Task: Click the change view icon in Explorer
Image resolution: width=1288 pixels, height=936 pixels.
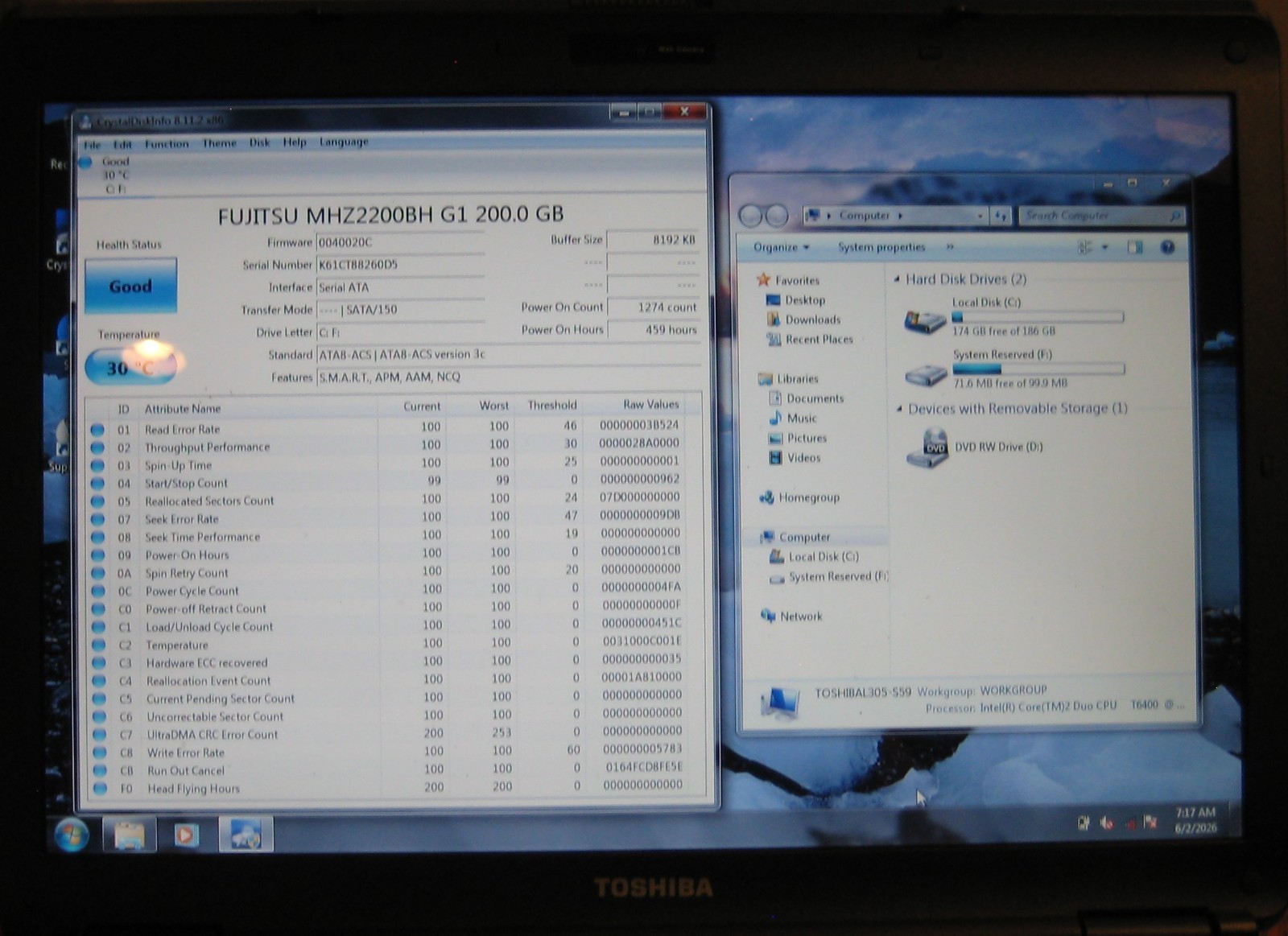Action: coord(1085,248)
